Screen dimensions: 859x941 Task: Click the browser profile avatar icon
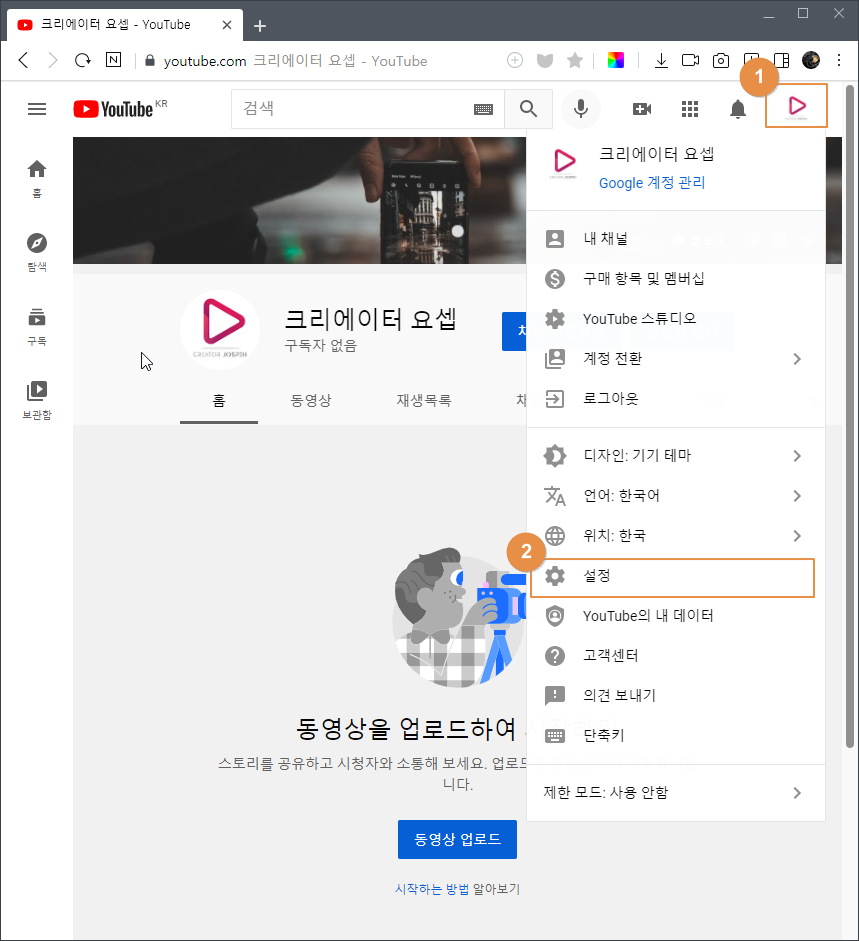(x=810, y=60)
